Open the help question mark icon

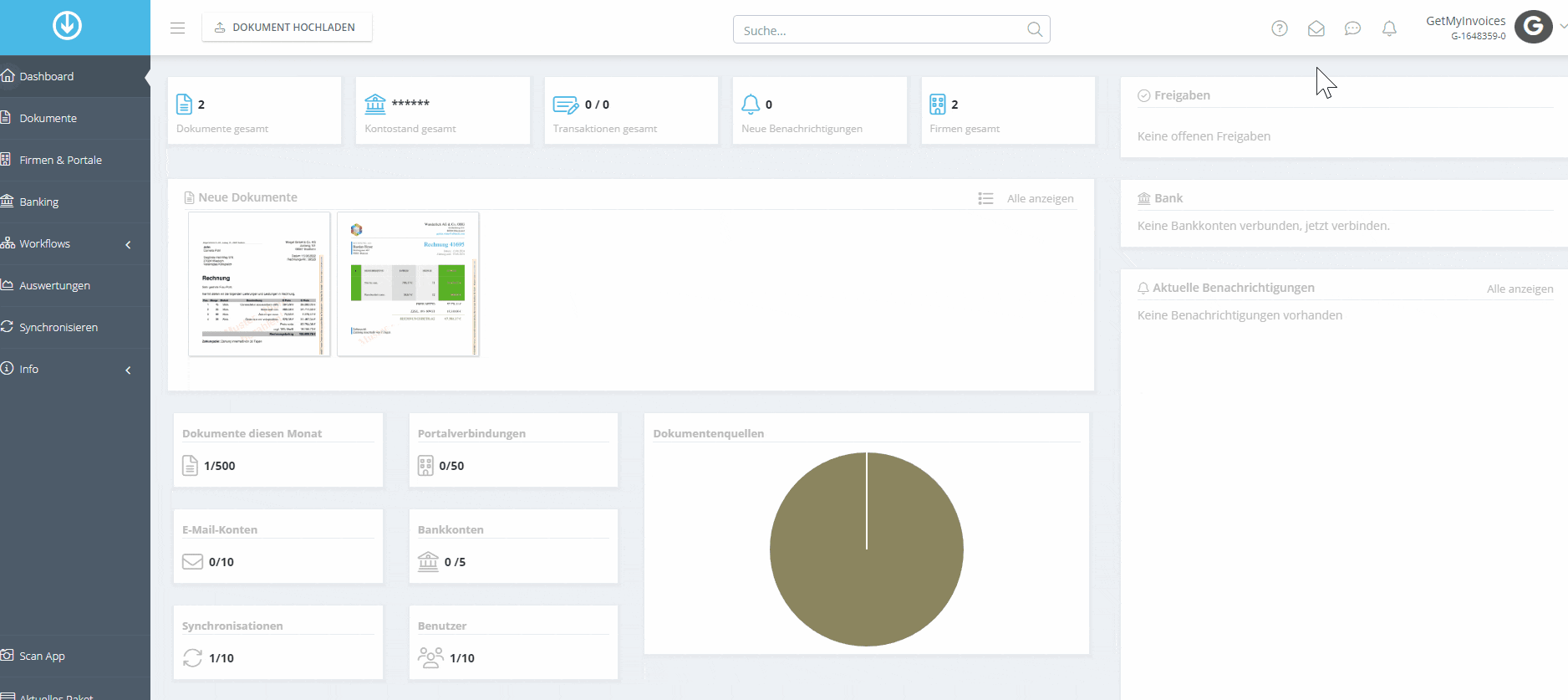[x=1279, y=28]
